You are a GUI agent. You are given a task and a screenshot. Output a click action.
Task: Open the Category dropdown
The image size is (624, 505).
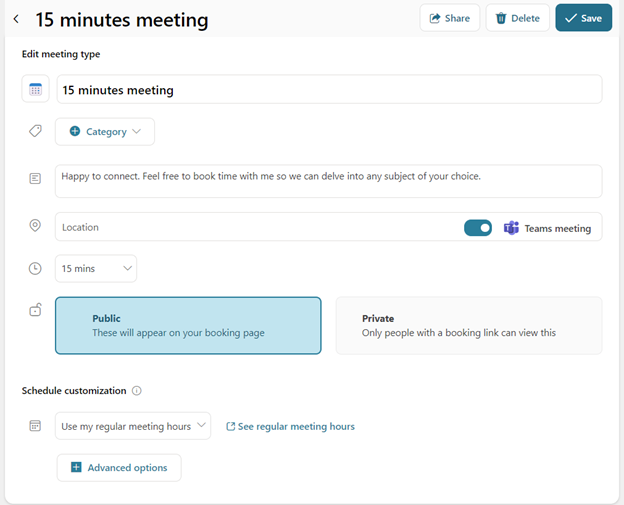click(105, 132)
